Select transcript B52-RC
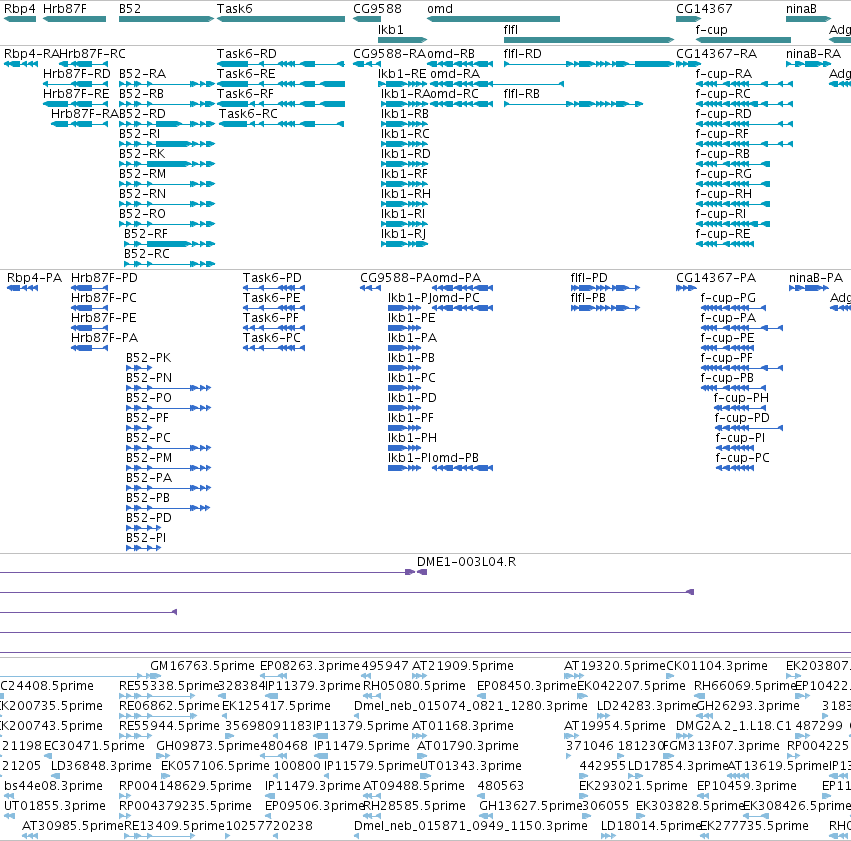Viewport: 851px width, 841px height. point(169,264)
